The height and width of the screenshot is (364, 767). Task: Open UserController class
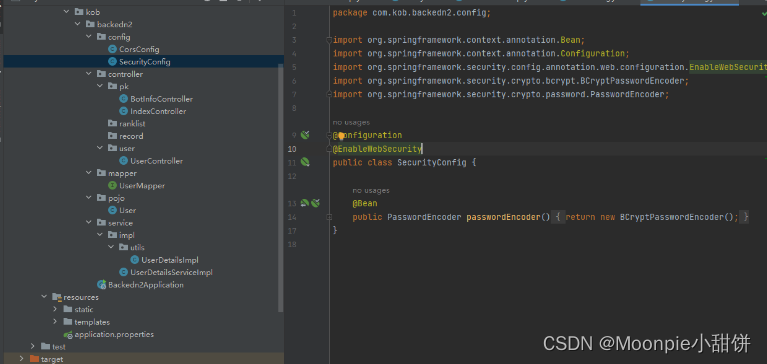click(157, 161)
